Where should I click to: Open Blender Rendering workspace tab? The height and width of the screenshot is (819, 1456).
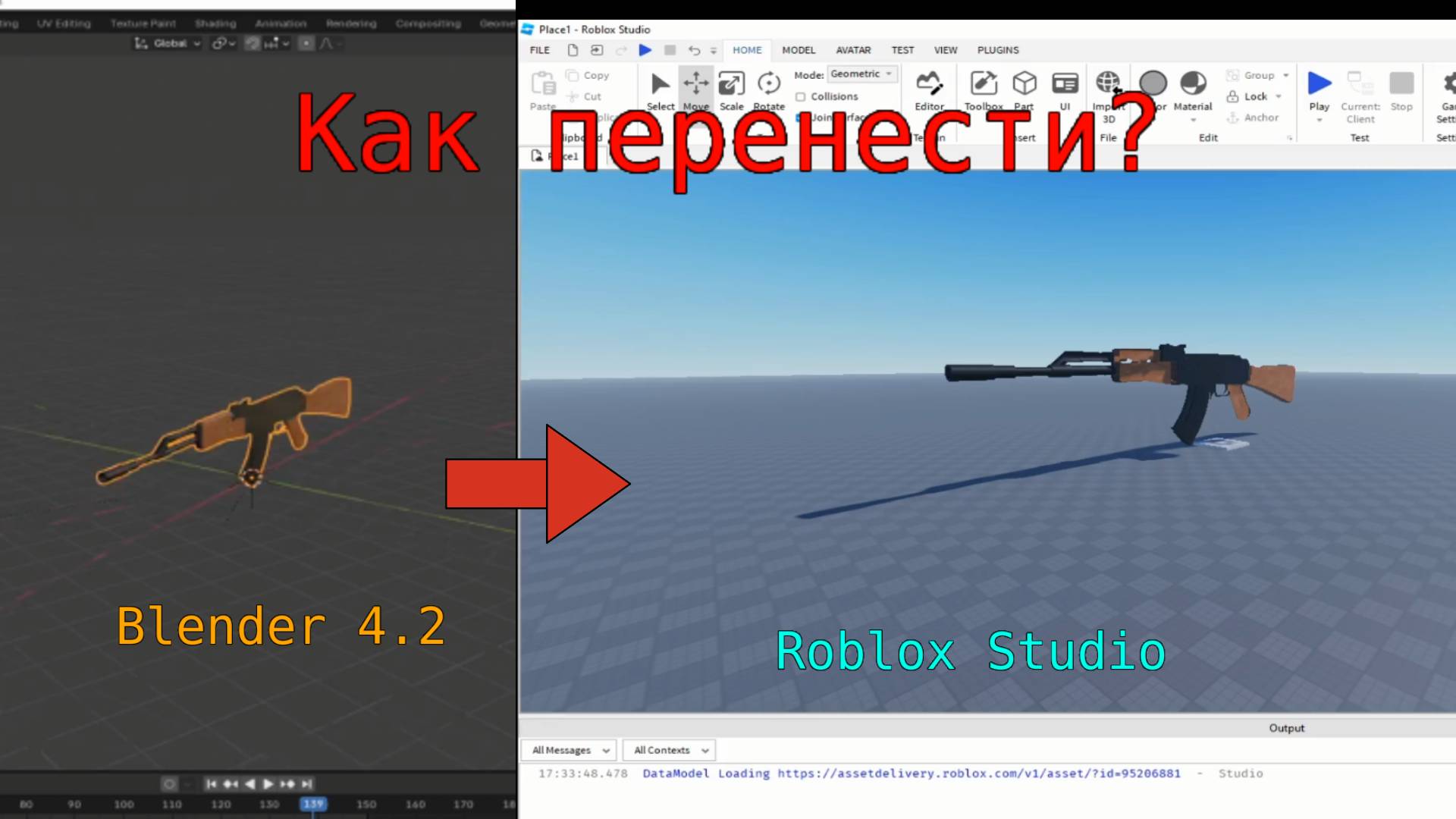(351, 24)
